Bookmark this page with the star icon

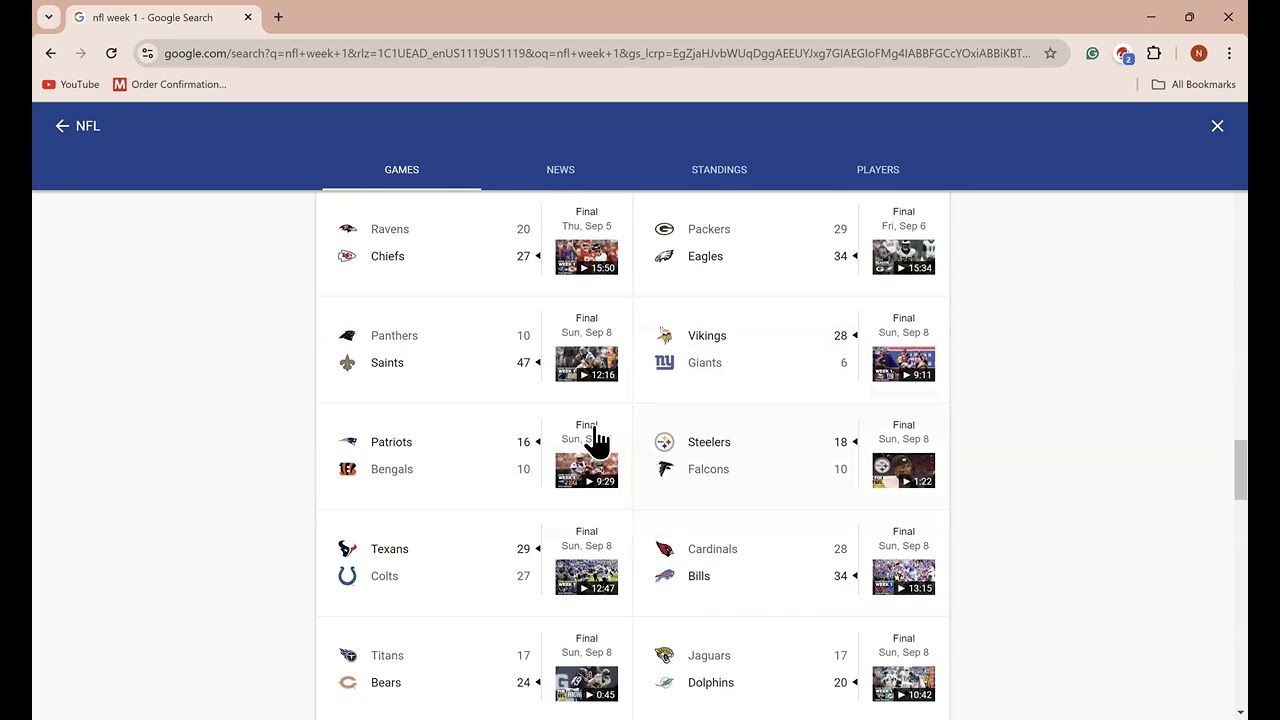[1050, 53]
